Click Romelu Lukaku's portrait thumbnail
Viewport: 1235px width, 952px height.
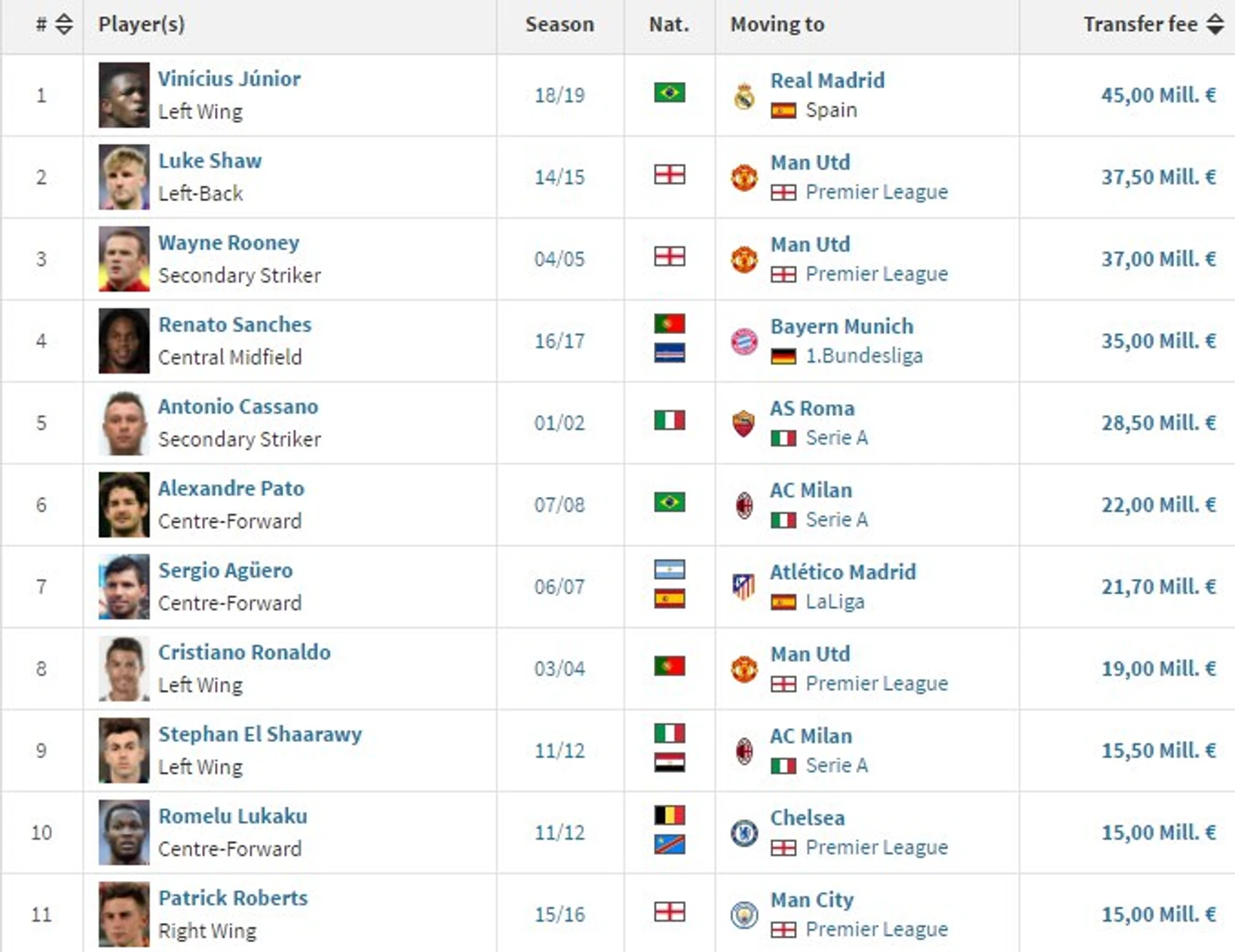coord(124,833)
